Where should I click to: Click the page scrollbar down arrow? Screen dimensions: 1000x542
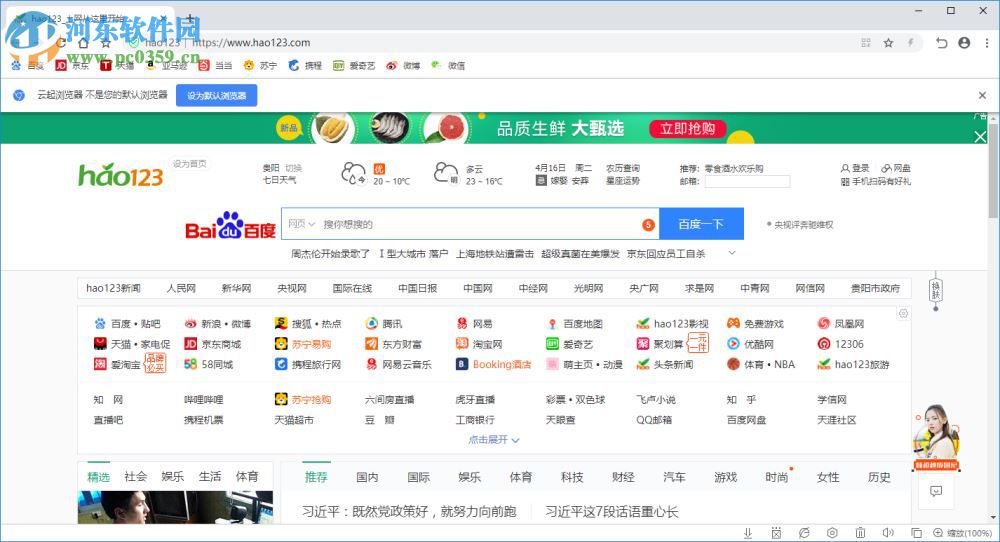[994, 518]
